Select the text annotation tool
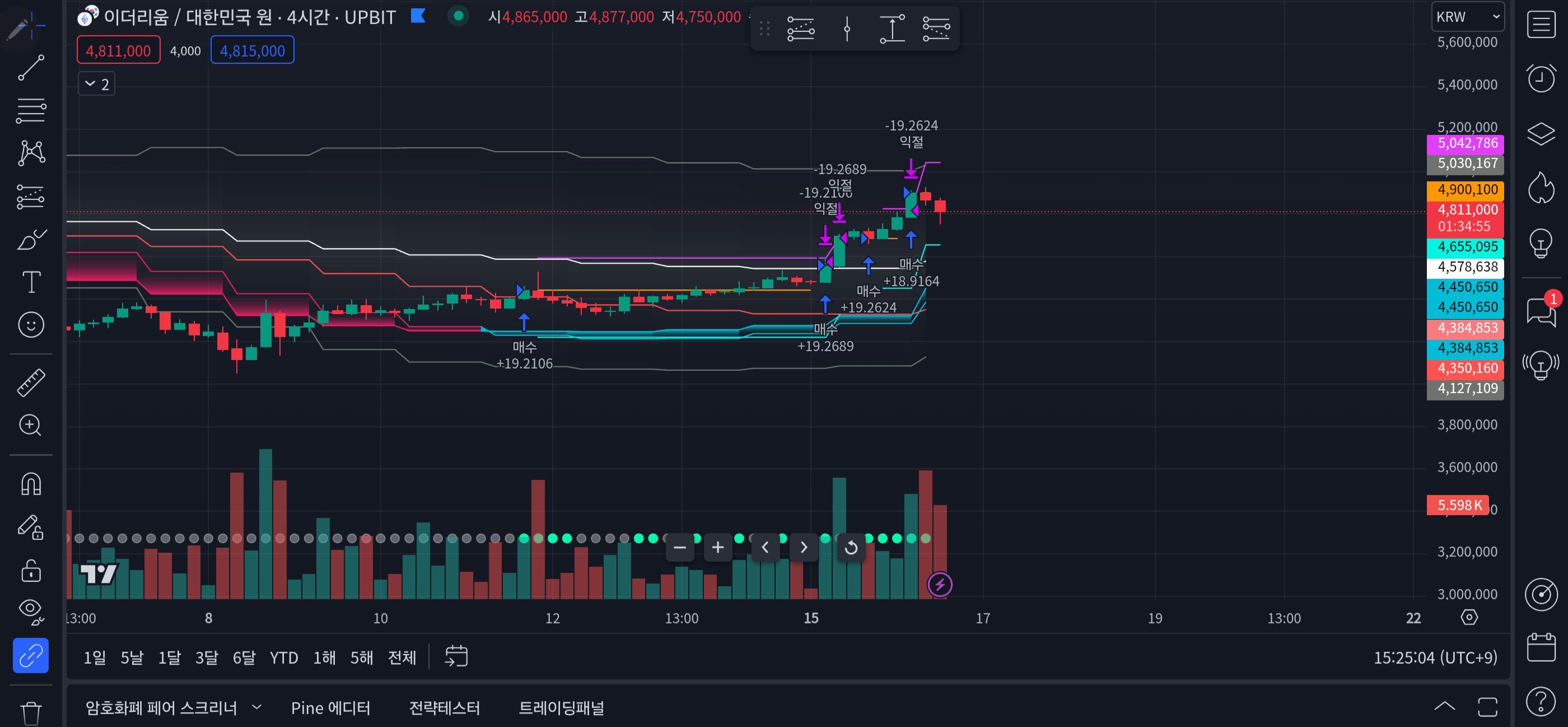Image resolution: width=1568 pixels, height=727 pixels. tap(30, 282)
